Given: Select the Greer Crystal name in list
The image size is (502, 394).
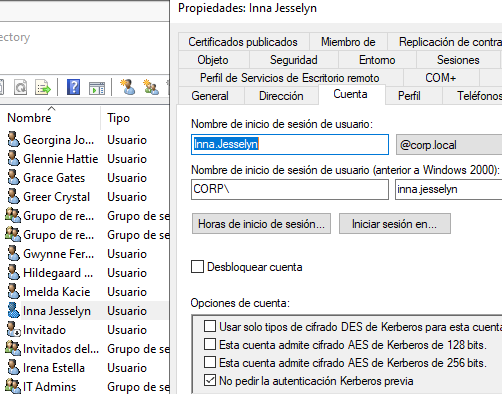Looking at the screenshot, I should coord(56,197).
